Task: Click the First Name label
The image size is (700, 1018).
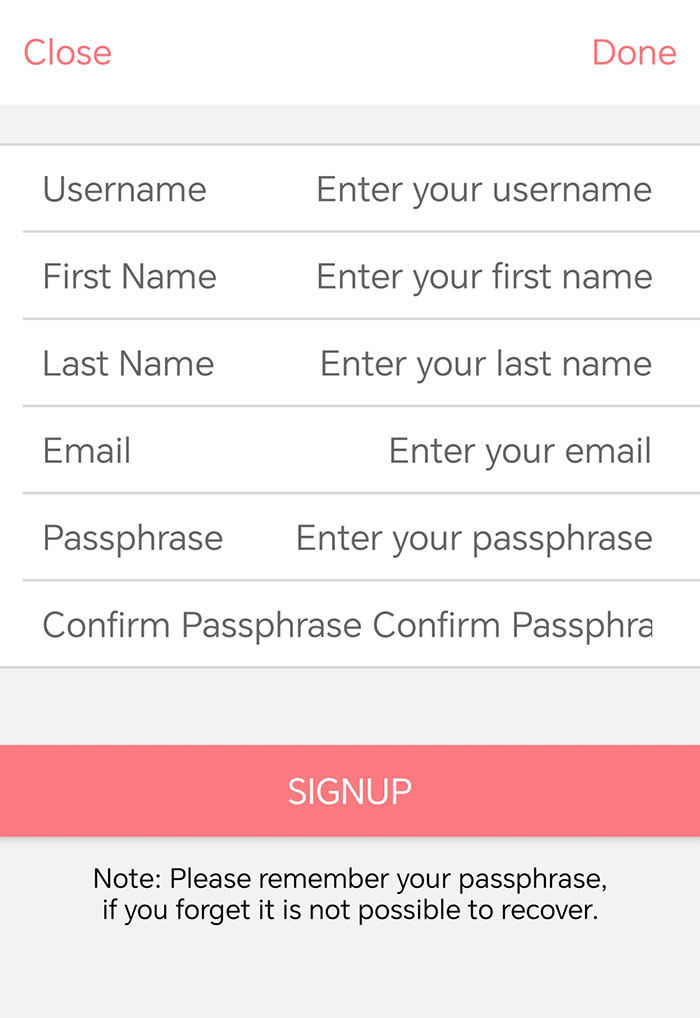Action: click(x=130, y=277)
